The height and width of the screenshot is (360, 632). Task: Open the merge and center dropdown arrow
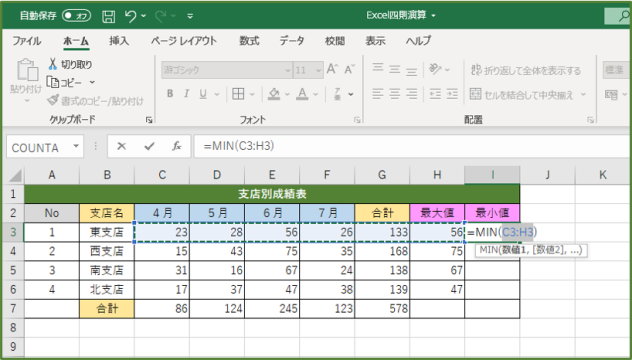click(x=583, y=95)
